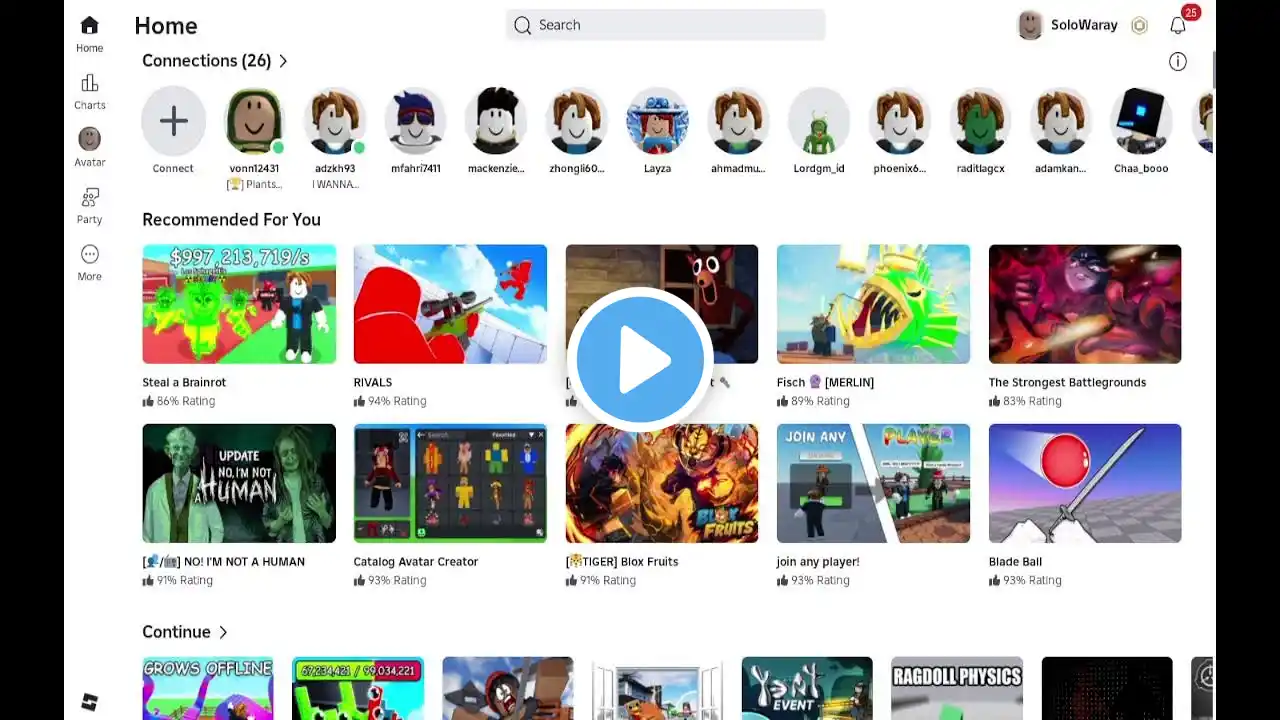The image size is (1280, 720).
Task: Open the ahmadmu... connection avatar
Action: 738,121
